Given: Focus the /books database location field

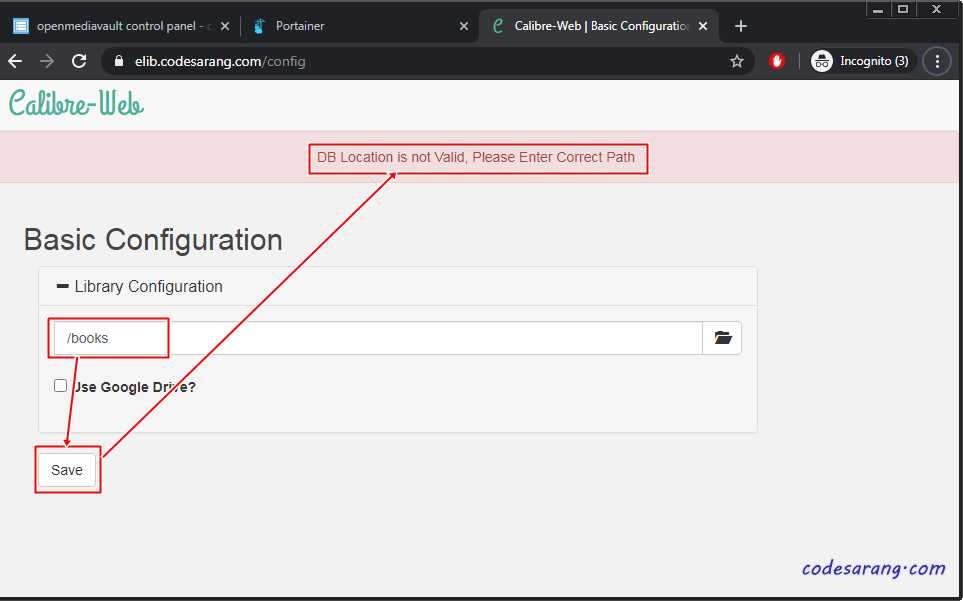Looking at the screenshot, I should [378, 338].
